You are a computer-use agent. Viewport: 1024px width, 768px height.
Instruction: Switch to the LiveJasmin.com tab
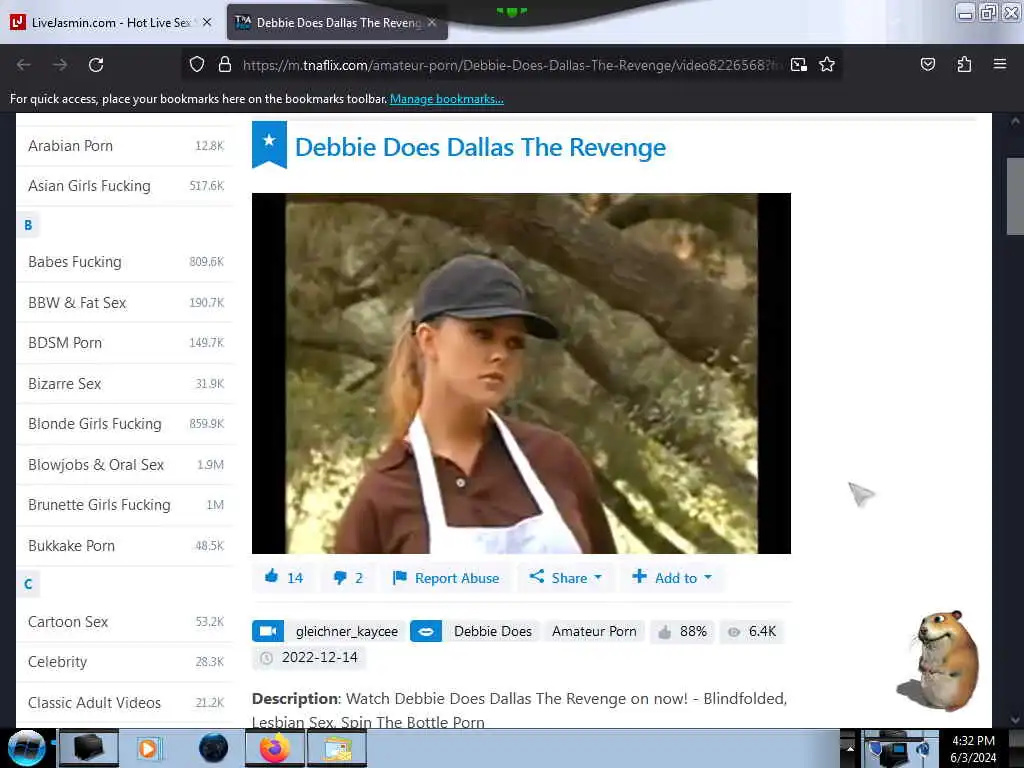click(x=111, y=22)
